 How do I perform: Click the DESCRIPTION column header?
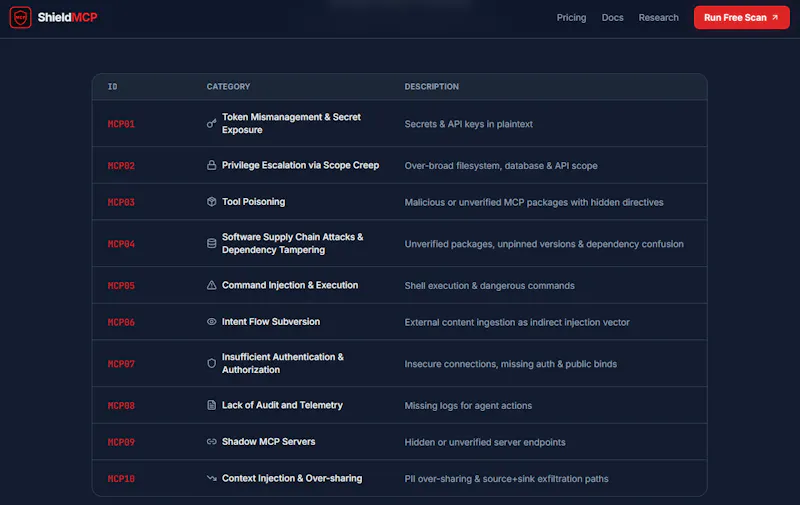click(432, 87)
